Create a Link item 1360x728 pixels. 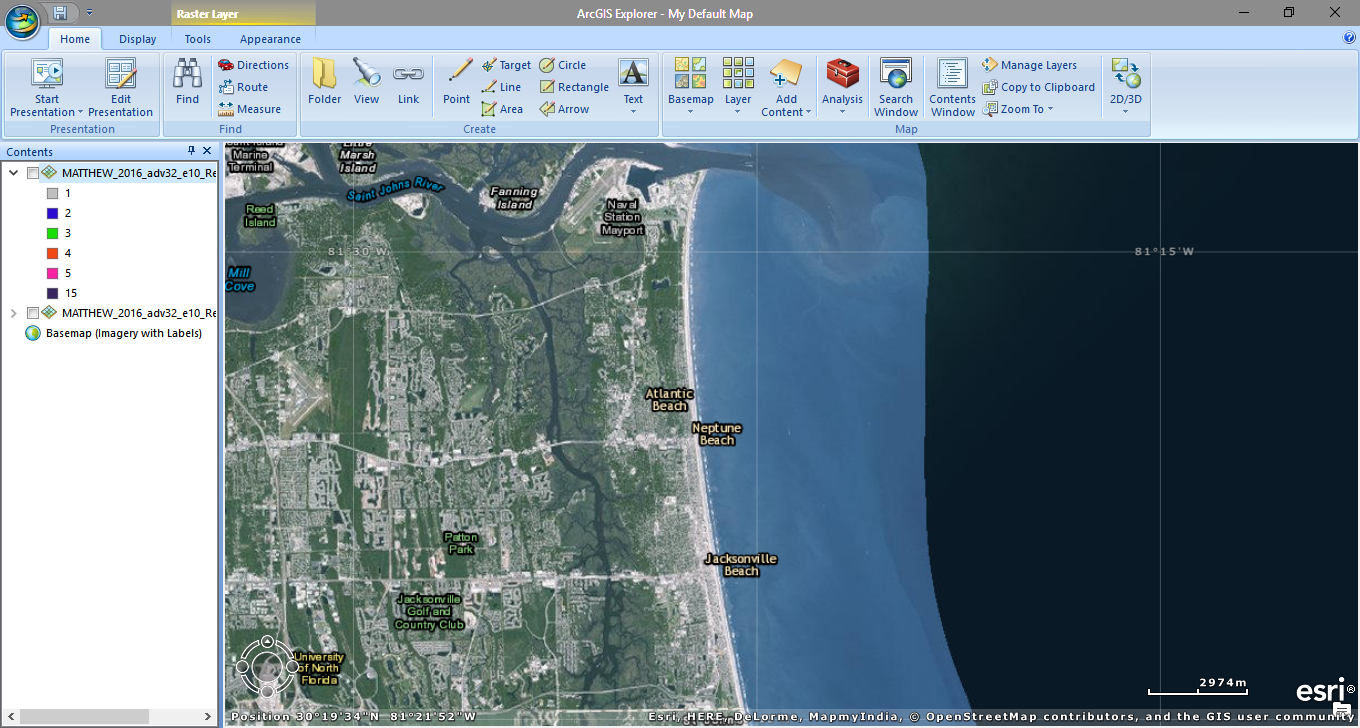pos(408,82)
